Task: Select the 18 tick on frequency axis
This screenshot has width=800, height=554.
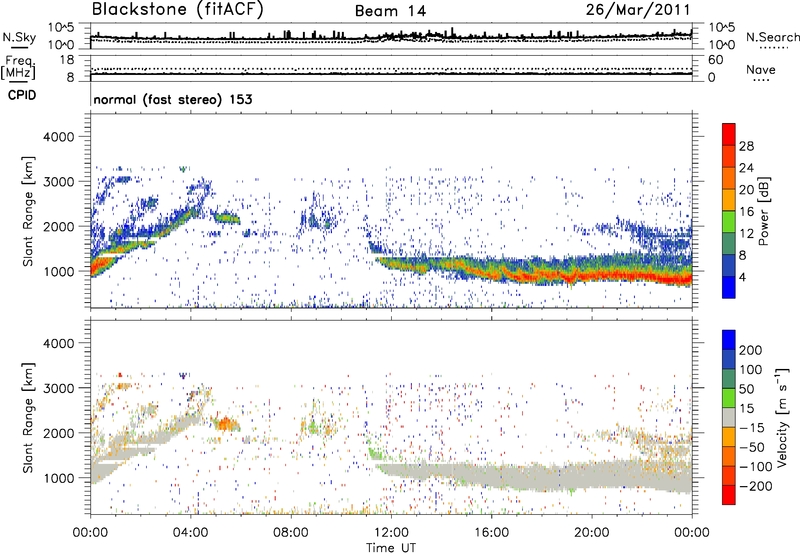Action: pyautogui.click(x=67, y=60)
